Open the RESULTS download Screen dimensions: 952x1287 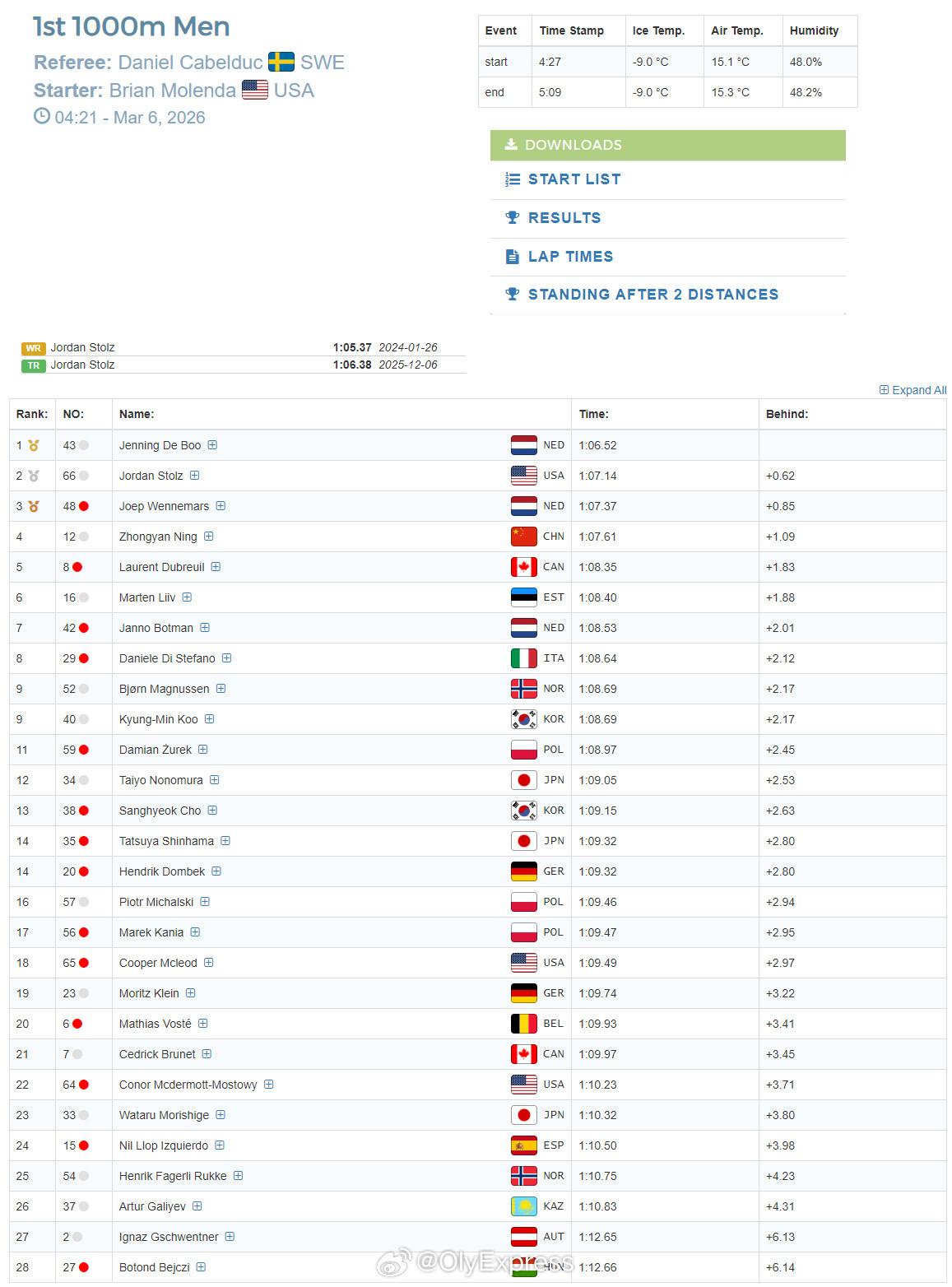(564, 218)
